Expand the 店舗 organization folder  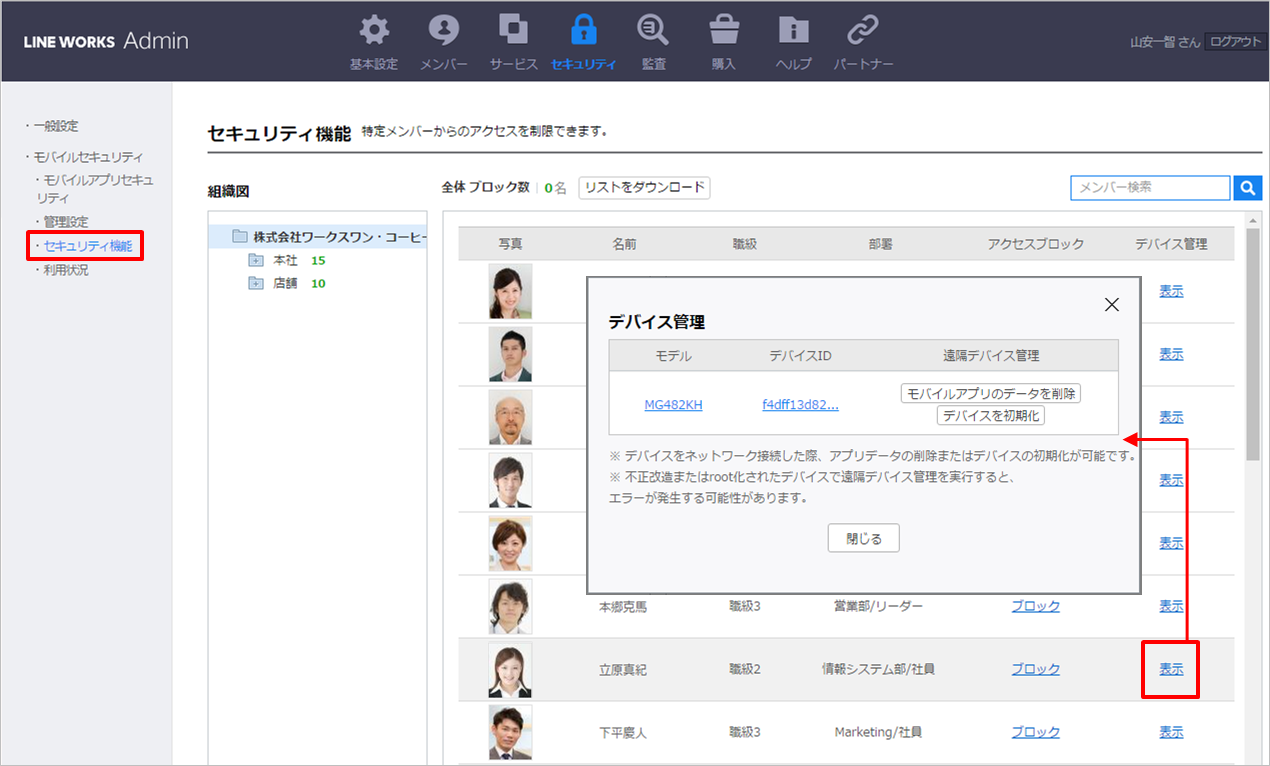(256, 283)
